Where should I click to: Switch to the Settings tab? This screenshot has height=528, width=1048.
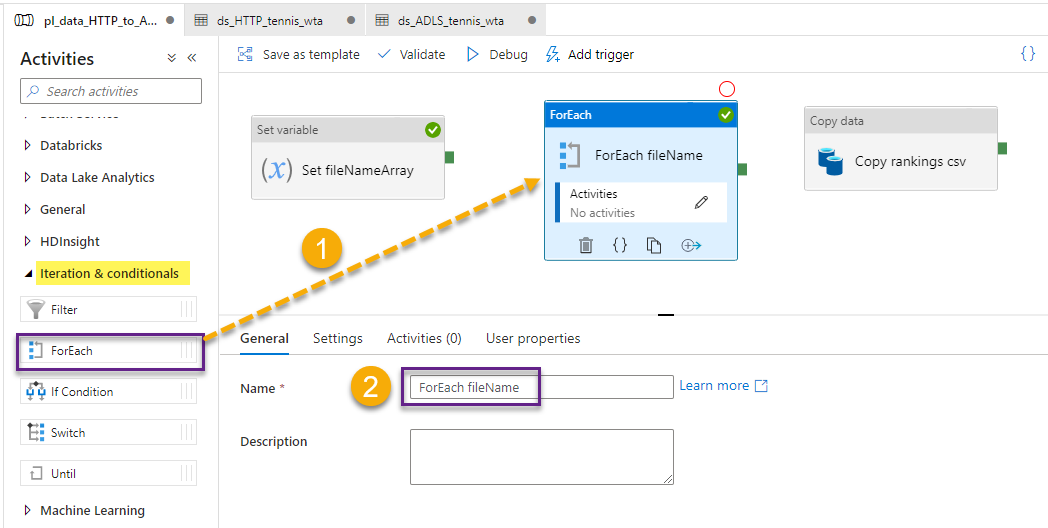pyautogui.click(x=337, y=338)
